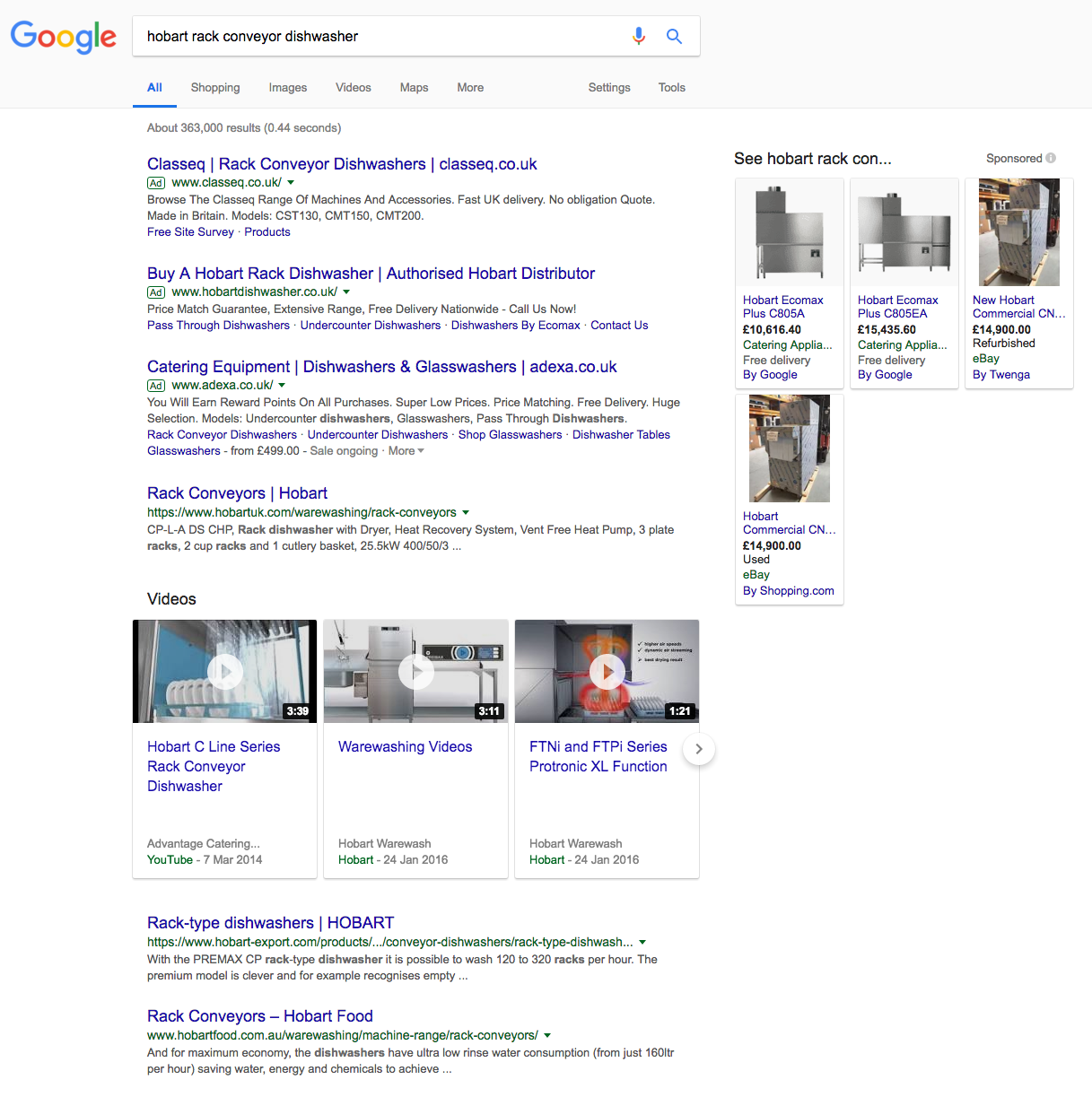Start voice search with microphone icon
Image resolution: width=1092 pixels, height=1097 pixels.
point(639,36)
